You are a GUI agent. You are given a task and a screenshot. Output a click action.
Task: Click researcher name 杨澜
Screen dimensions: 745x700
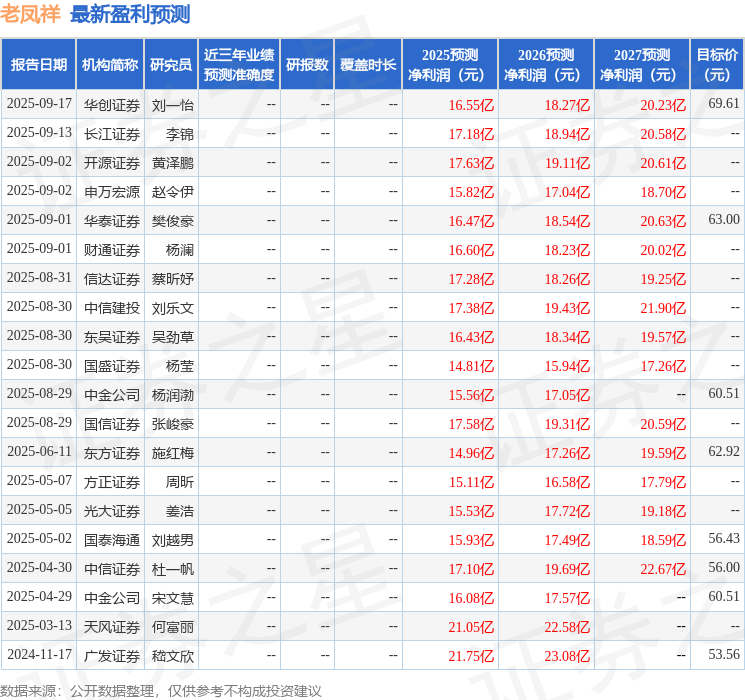point(180,250)
